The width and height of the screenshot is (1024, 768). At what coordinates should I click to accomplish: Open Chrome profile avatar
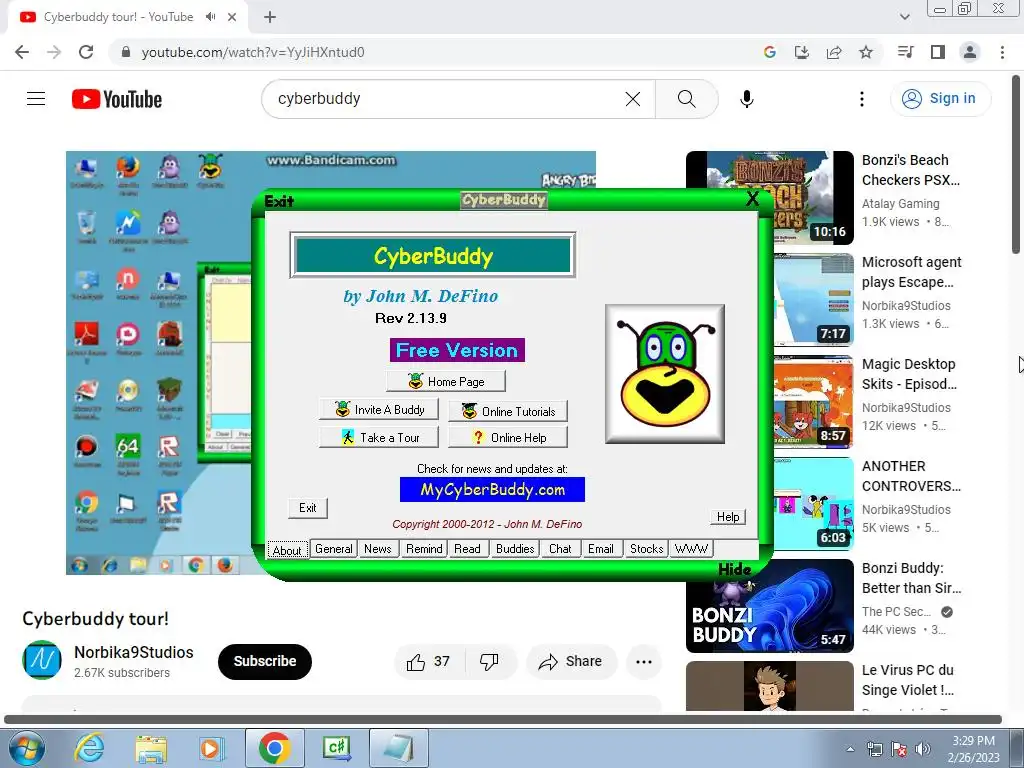pyautogui.click(x=970, y=52)
